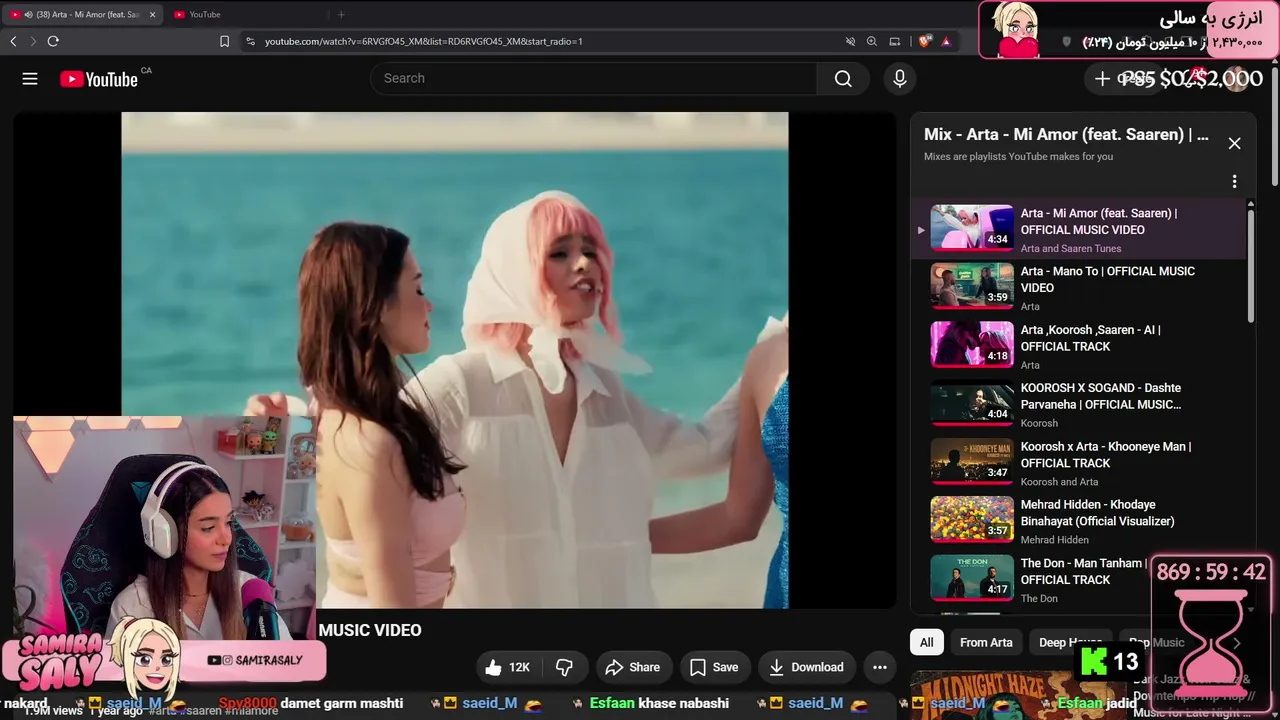Image resolution: width=1280 pixels, height=720 pixels.
Task: Close the Mix playlist panel
Action: pyautogui.click(x=1235, y=143)
